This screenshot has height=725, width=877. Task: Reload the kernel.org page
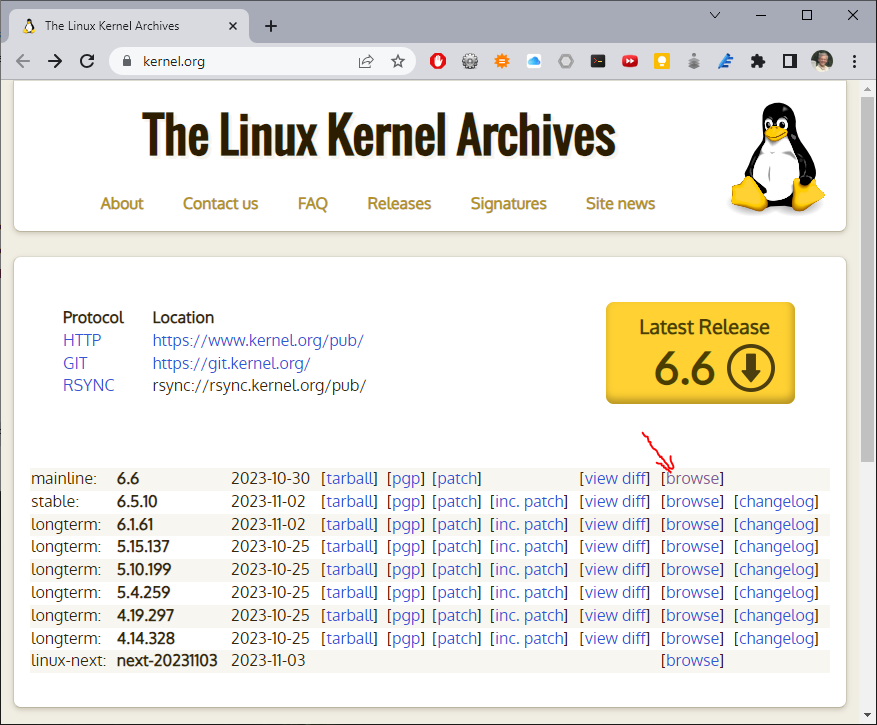click(87, 61)
